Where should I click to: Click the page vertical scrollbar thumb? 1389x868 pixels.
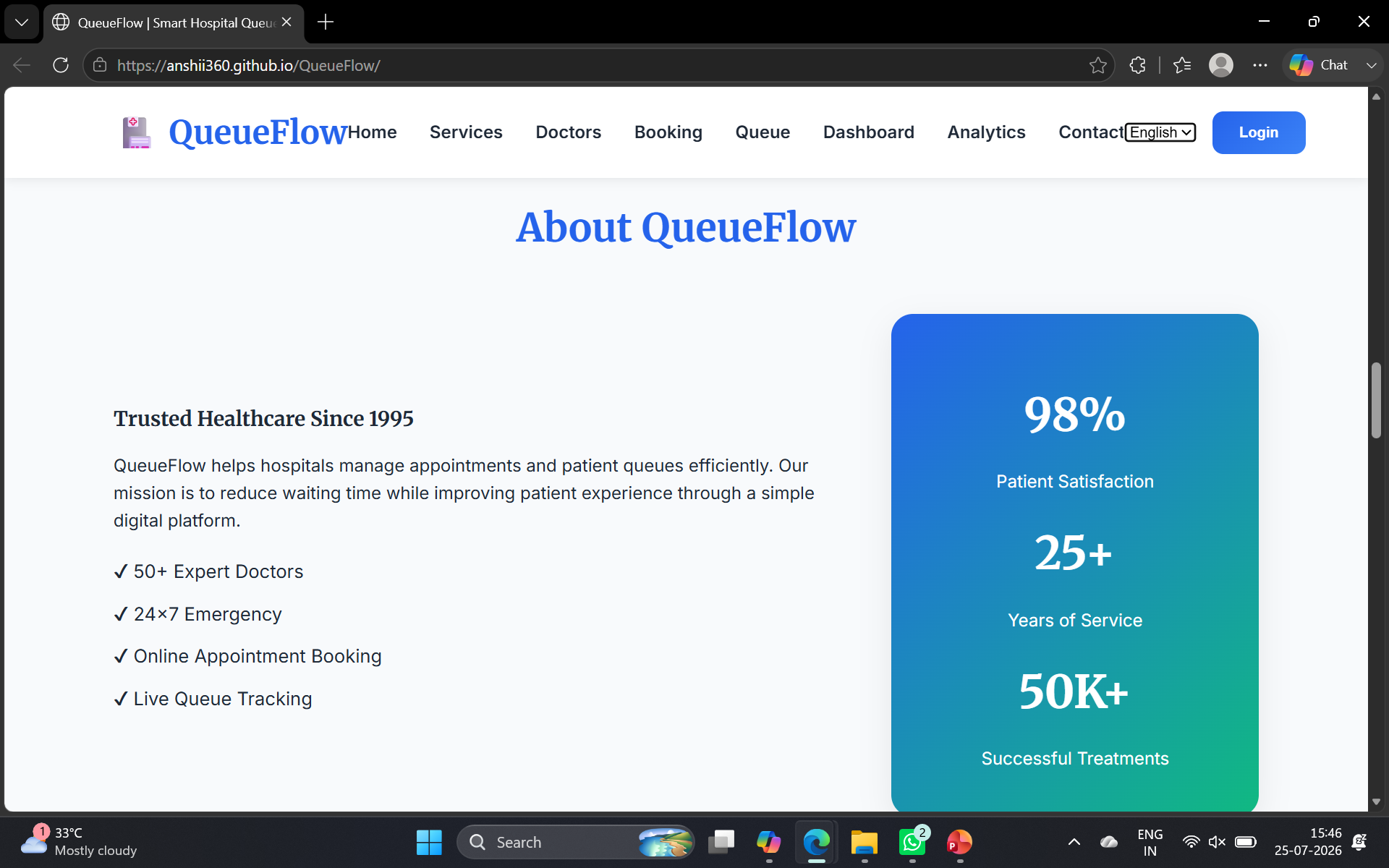(1376, 400)
